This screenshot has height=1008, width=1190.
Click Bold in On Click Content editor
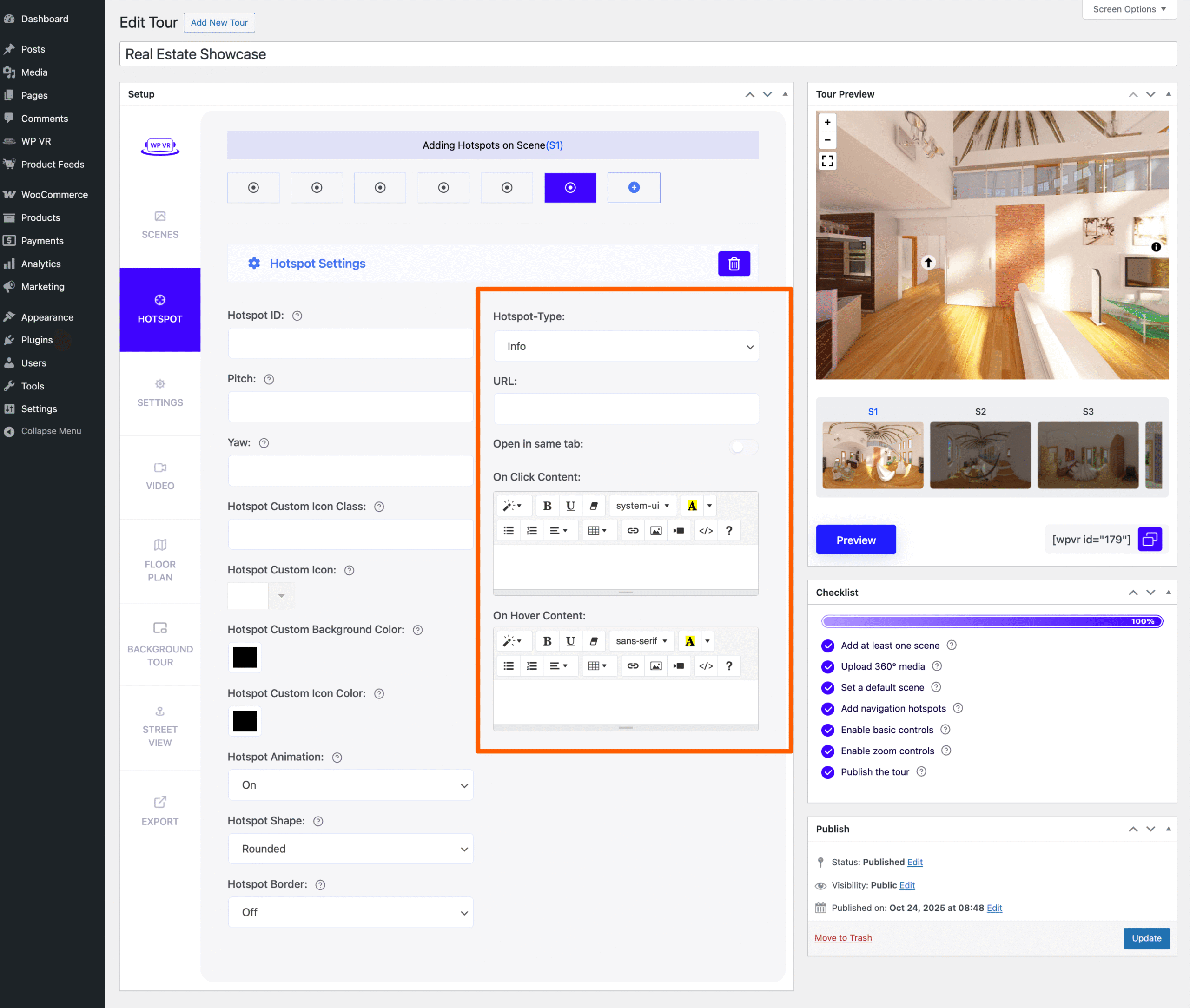click(x=547, y=506)
